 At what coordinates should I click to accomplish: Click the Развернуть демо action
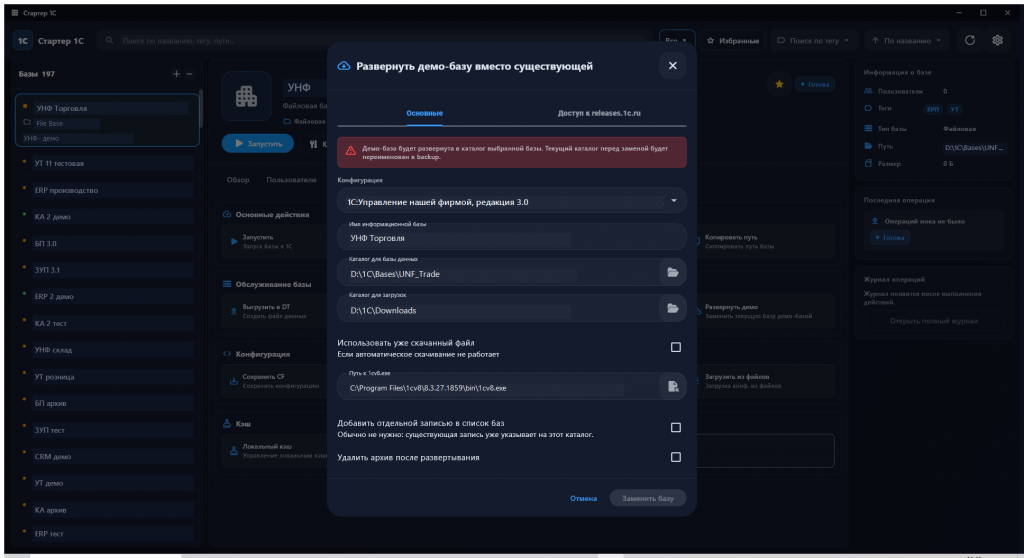[x=764, y=311]
